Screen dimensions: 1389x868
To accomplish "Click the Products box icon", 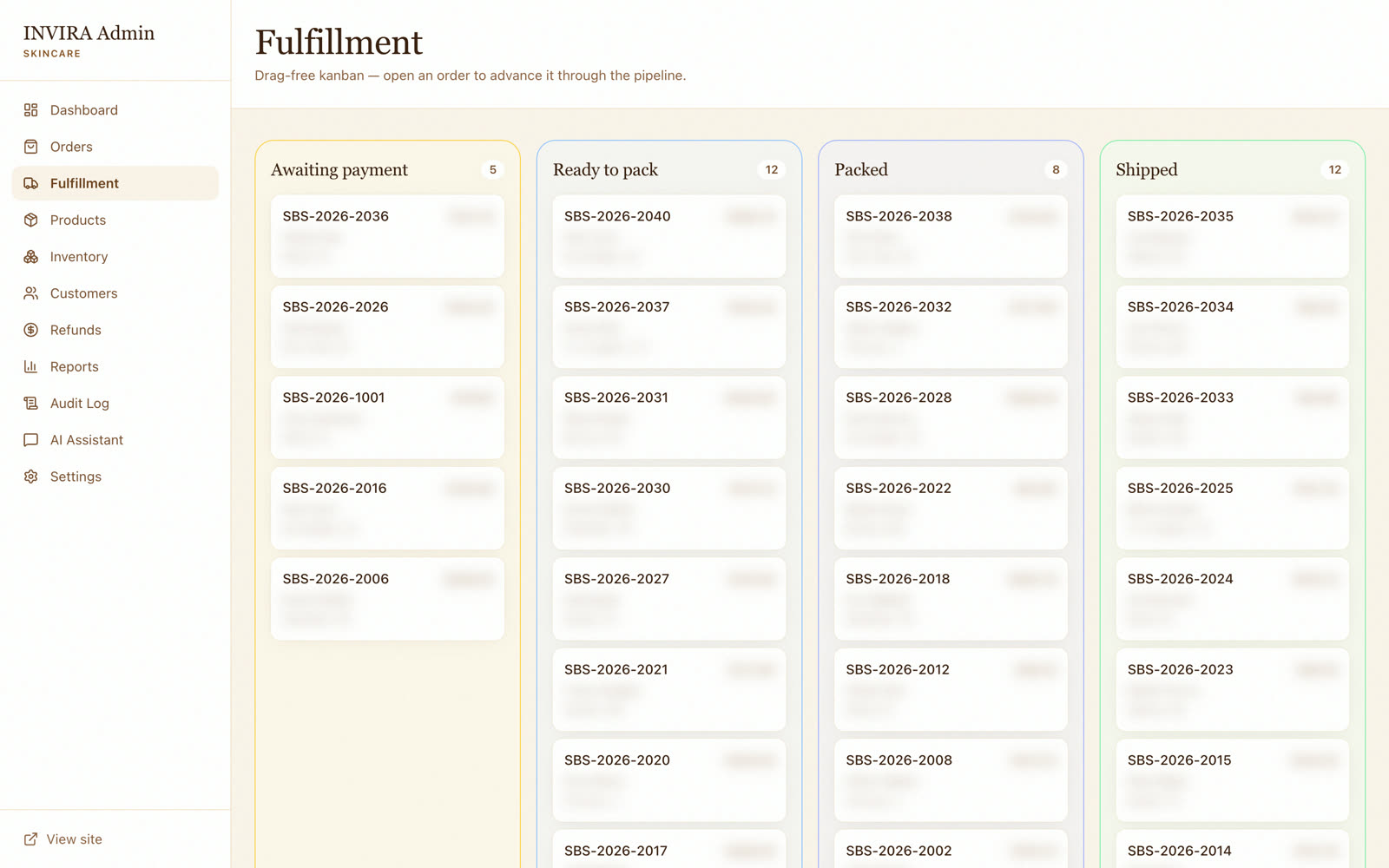I will 31,220.
